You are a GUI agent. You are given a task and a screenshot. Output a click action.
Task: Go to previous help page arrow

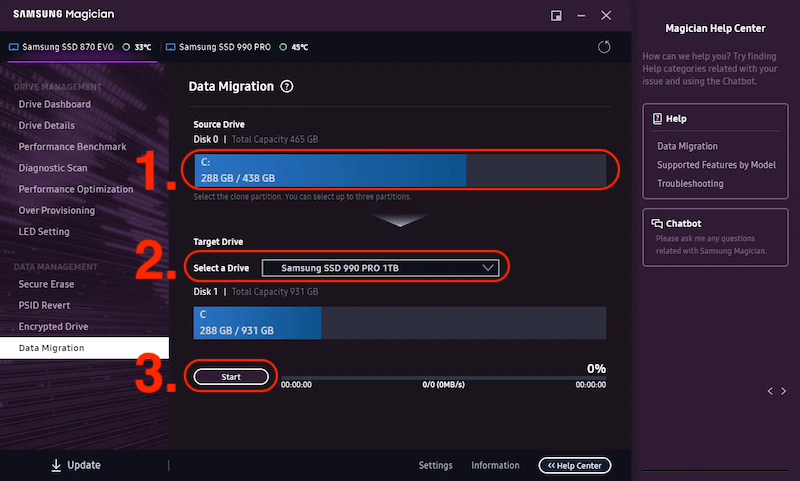click(770, 390)
